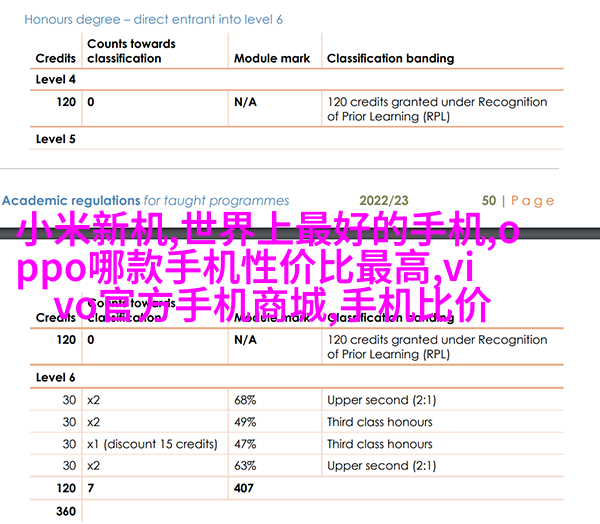Click the 'Honours degree – direct entrant into level 6' heading
This screenshot has height=524, width=600.
pos(153,20)
